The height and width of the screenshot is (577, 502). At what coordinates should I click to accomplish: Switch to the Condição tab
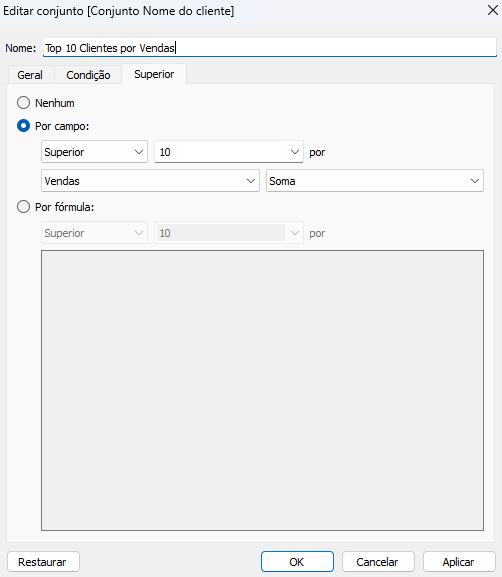(x=88, y=75)
